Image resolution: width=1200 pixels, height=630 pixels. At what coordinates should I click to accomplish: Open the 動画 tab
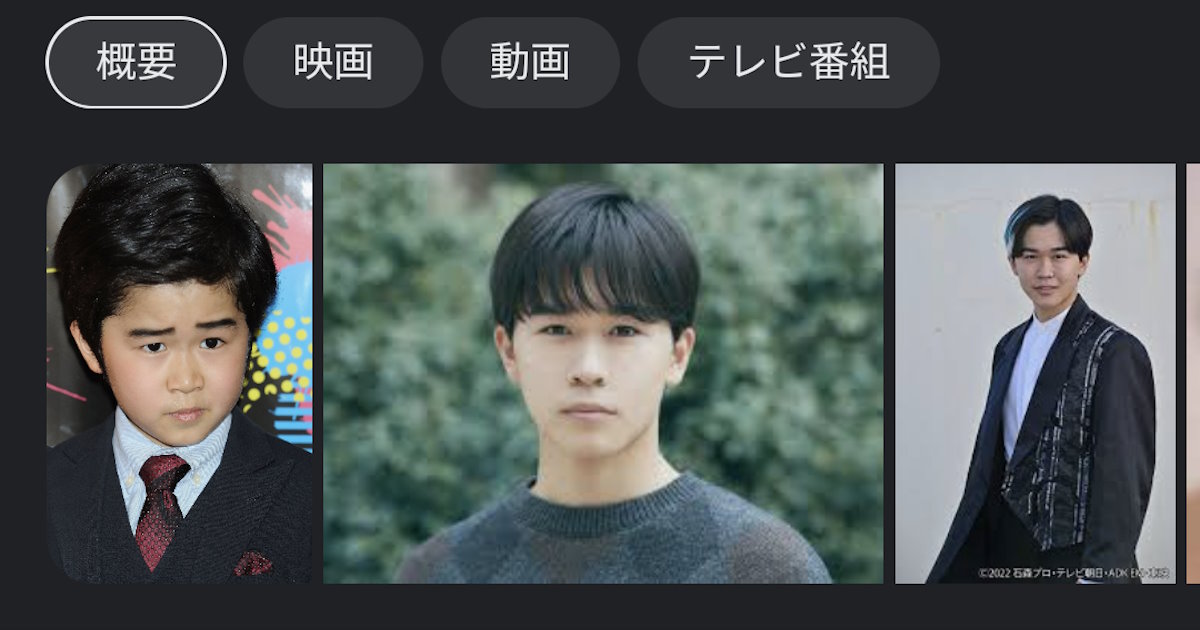[x=530, y=62]
